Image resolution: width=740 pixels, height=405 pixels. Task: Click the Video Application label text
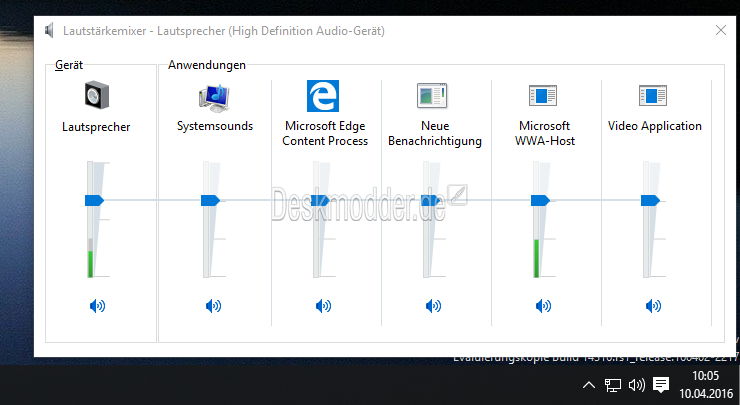(655, 126)
